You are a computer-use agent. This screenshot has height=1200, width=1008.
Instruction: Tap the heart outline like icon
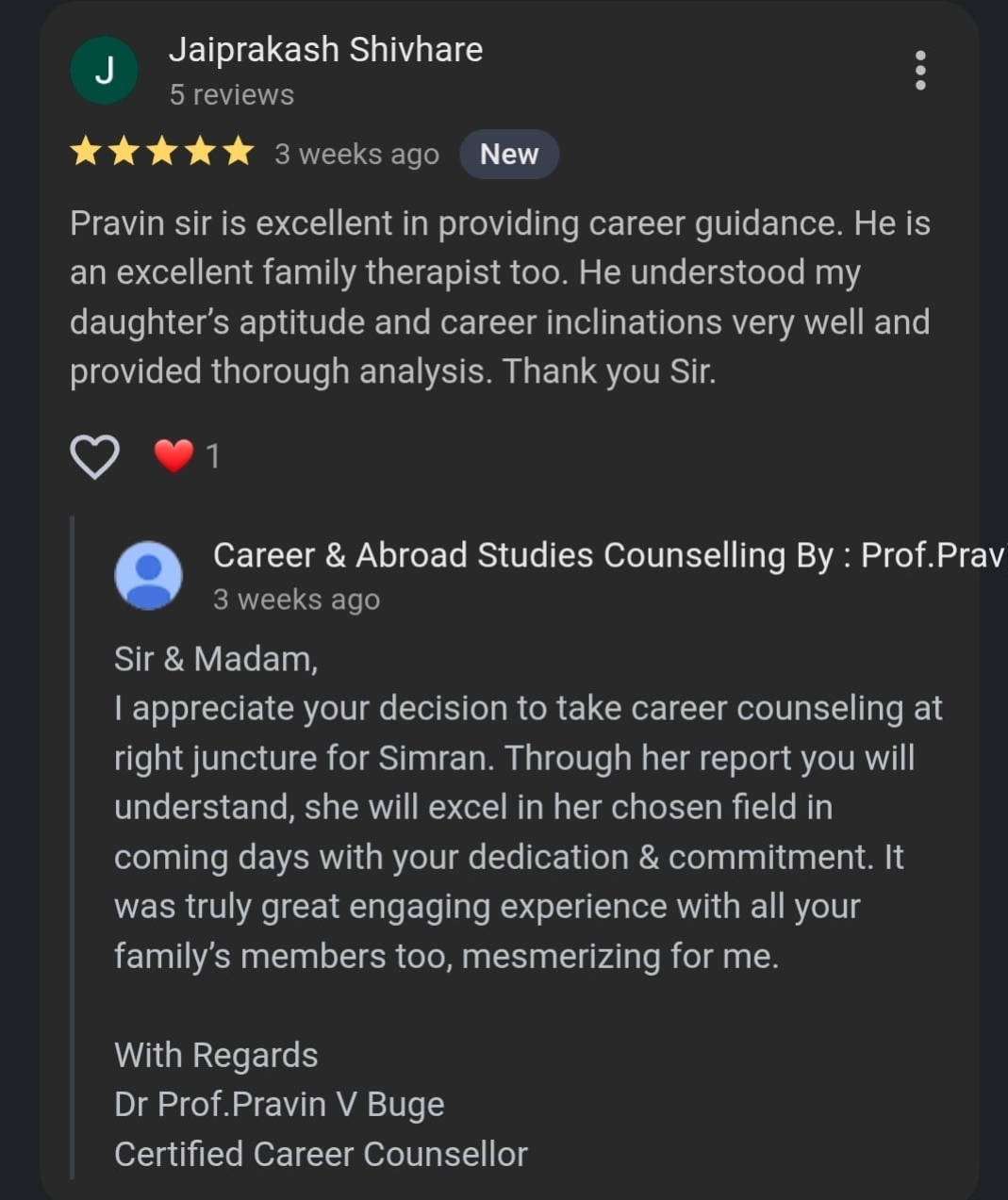pyautogui.click(x=94, y=457)
